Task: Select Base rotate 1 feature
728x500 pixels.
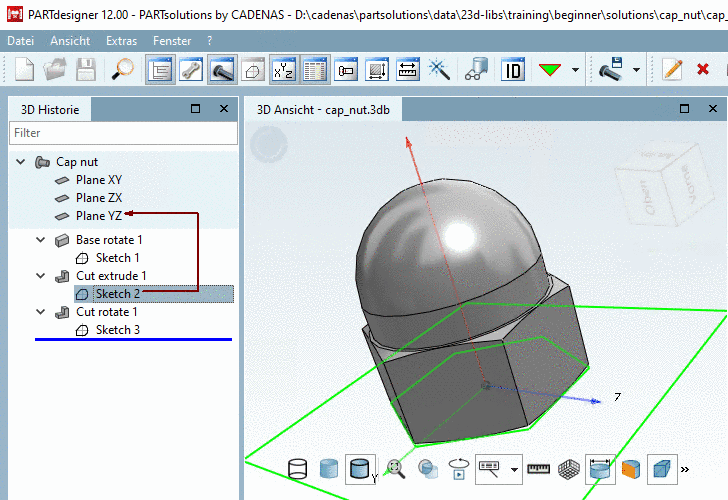Action: click(109, 240)
